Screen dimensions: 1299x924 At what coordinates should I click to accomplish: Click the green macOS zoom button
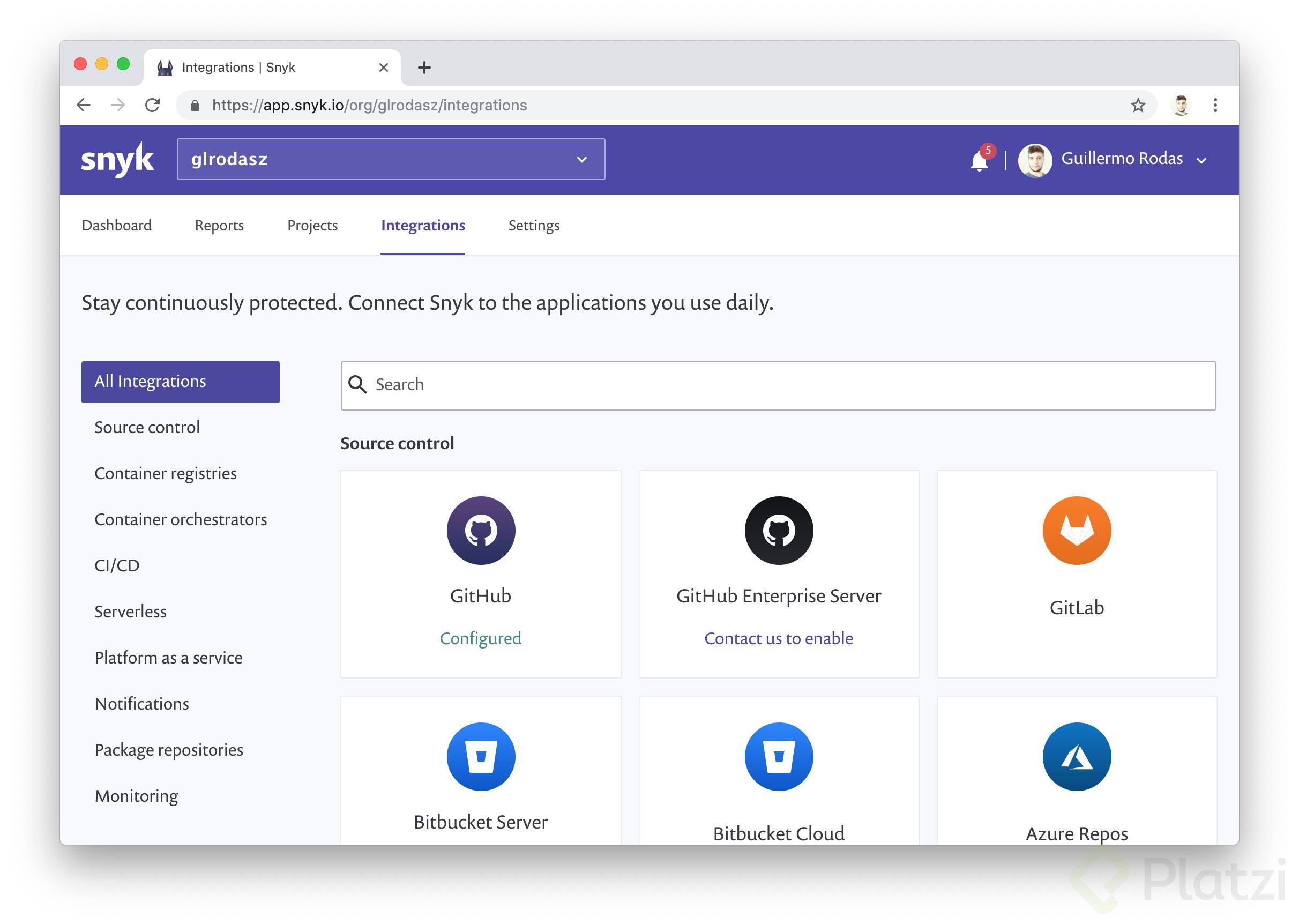(123, 64)
